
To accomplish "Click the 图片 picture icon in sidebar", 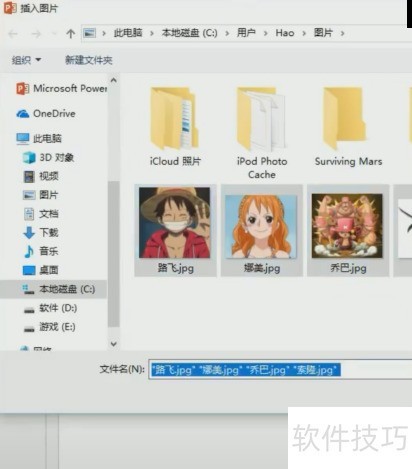I will click(x=29, y=195).
